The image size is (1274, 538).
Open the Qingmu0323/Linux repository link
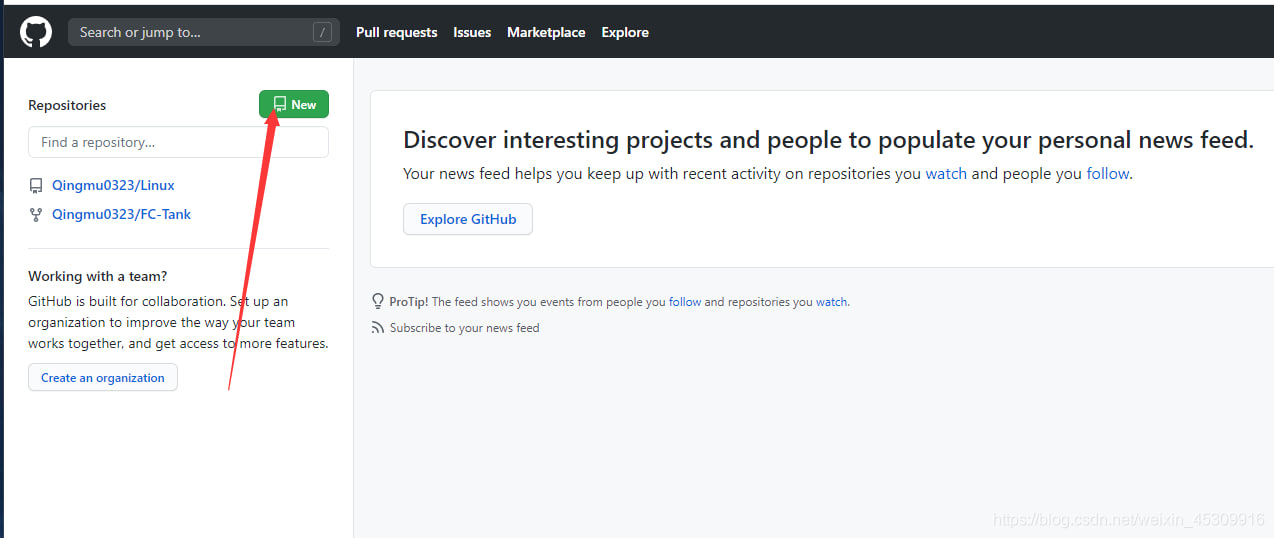(113, 185)
